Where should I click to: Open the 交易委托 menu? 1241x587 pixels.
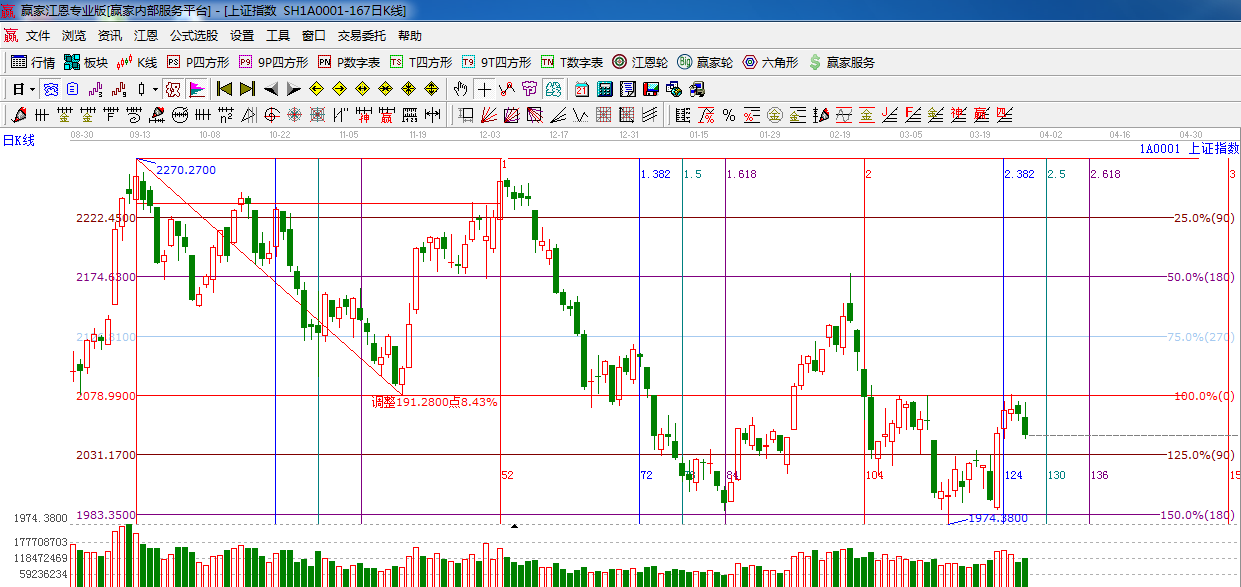[361, 35]
